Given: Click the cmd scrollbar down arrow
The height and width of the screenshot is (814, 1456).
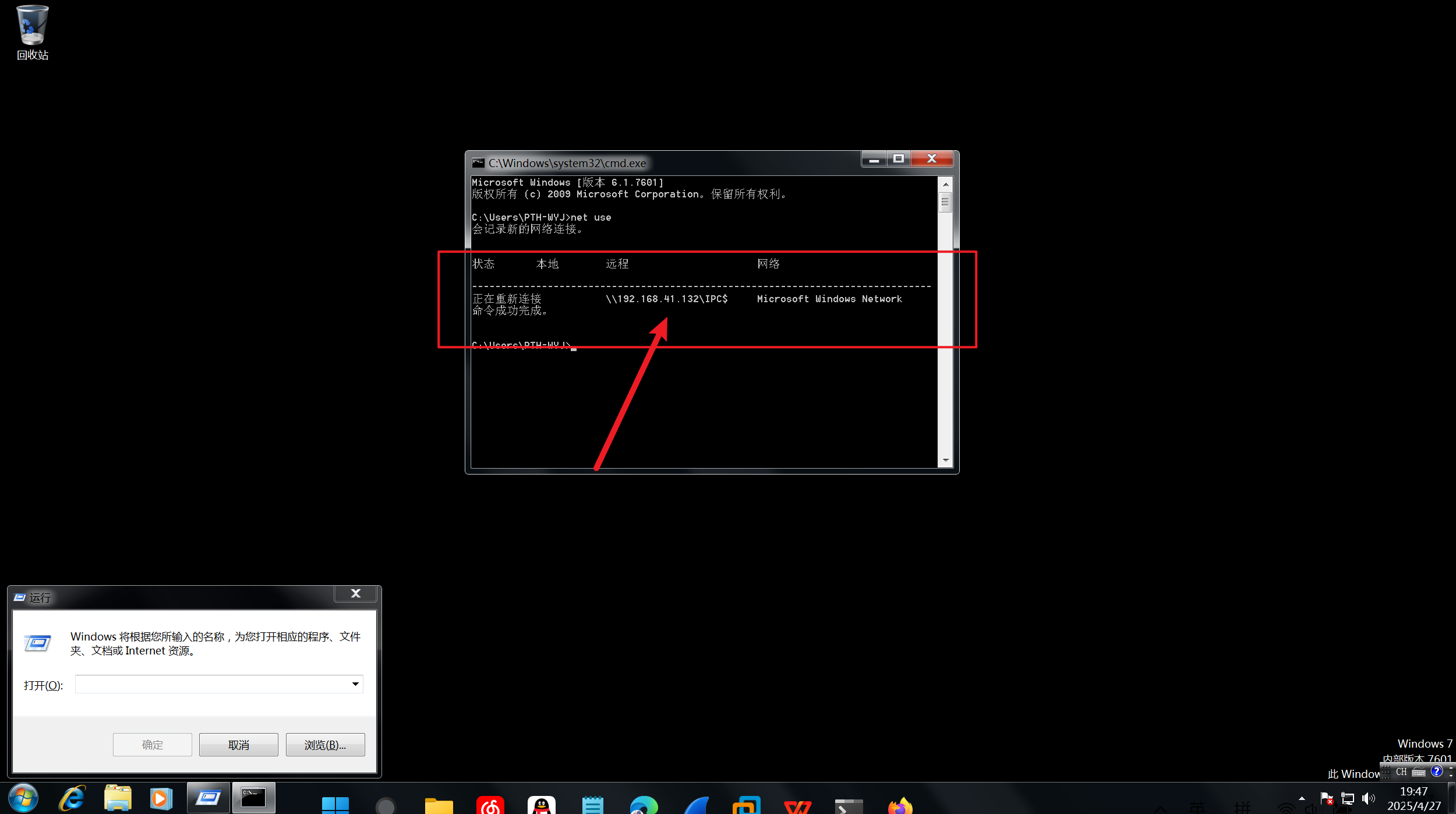Looking at the screenshot, I should click(x=945, y=461).
